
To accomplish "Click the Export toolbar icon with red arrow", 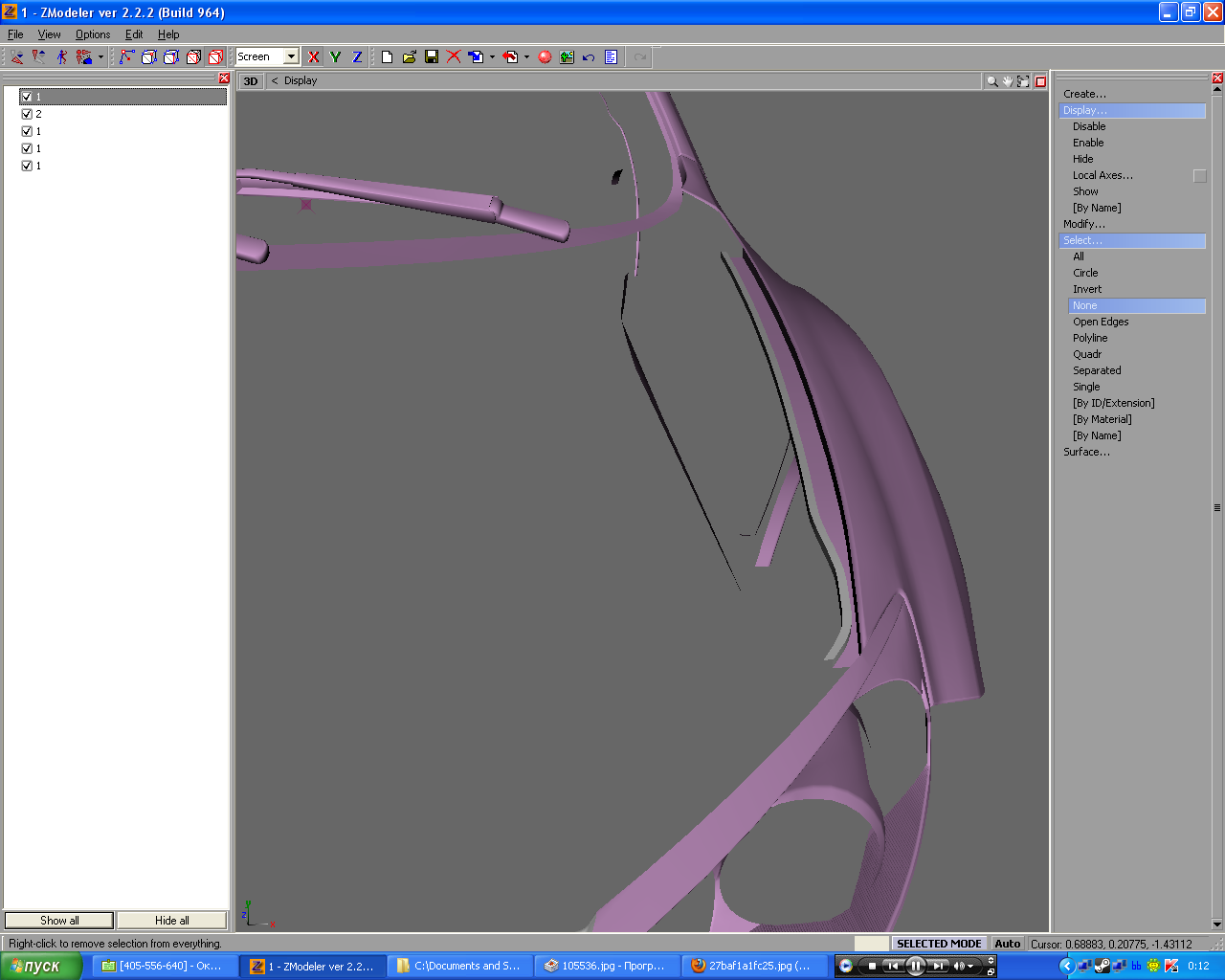I will pos(510,57).
